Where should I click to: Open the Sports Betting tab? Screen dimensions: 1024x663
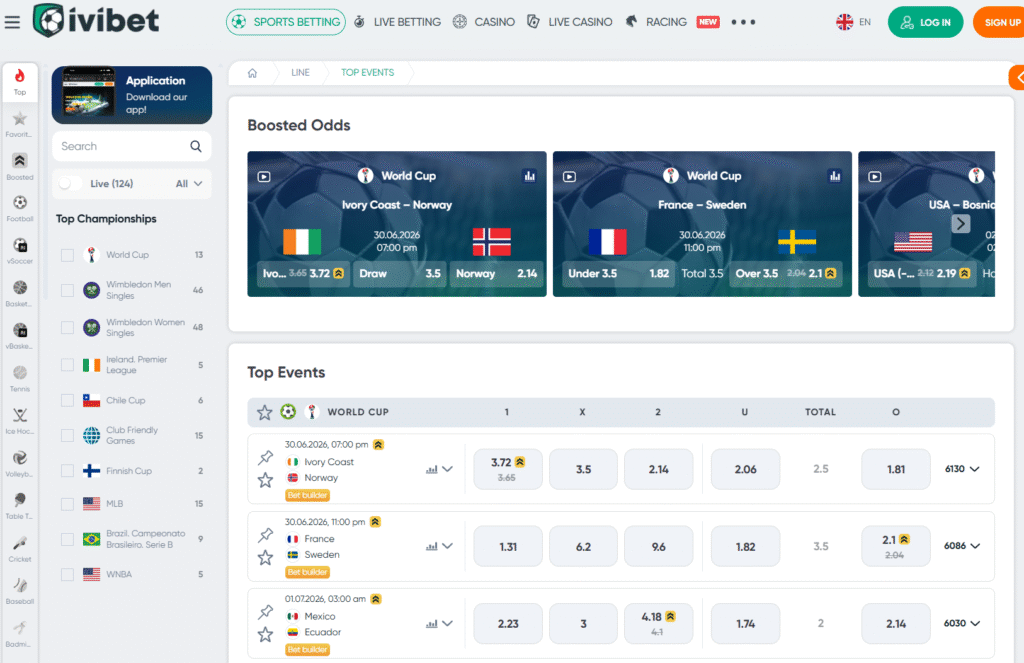click(286, 22)
